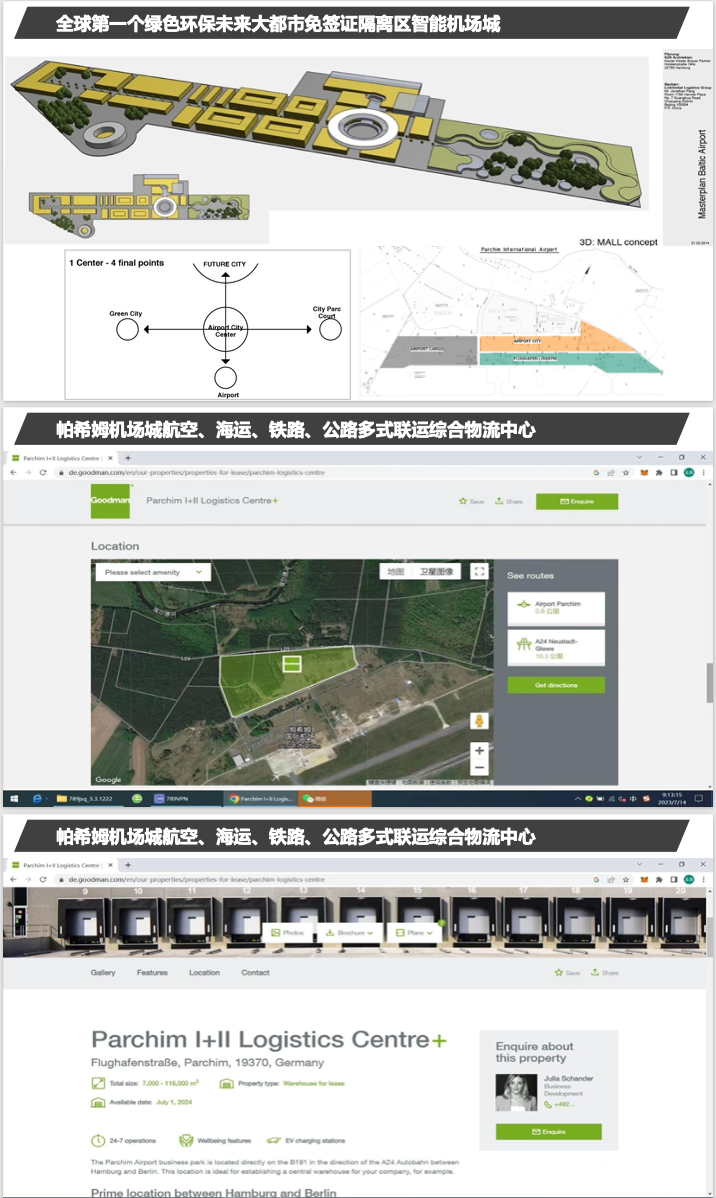
Task: Click the EV charging stations icon
Action: [x=274, y=1141]
